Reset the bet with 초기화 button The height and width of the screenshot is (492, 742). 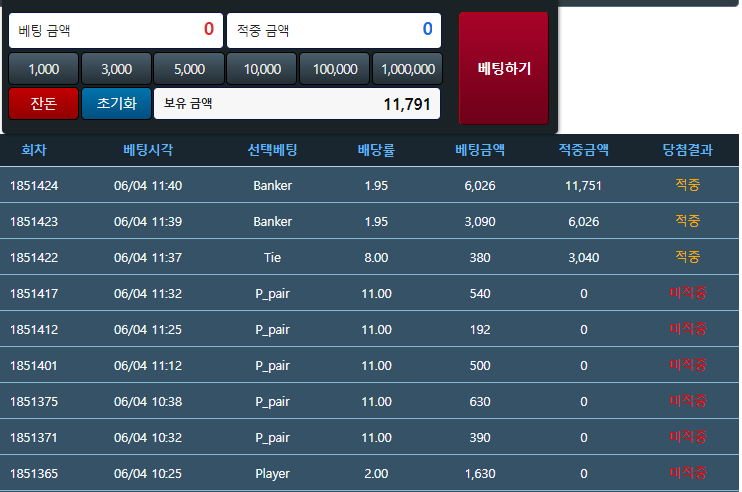tap(116, 103)
